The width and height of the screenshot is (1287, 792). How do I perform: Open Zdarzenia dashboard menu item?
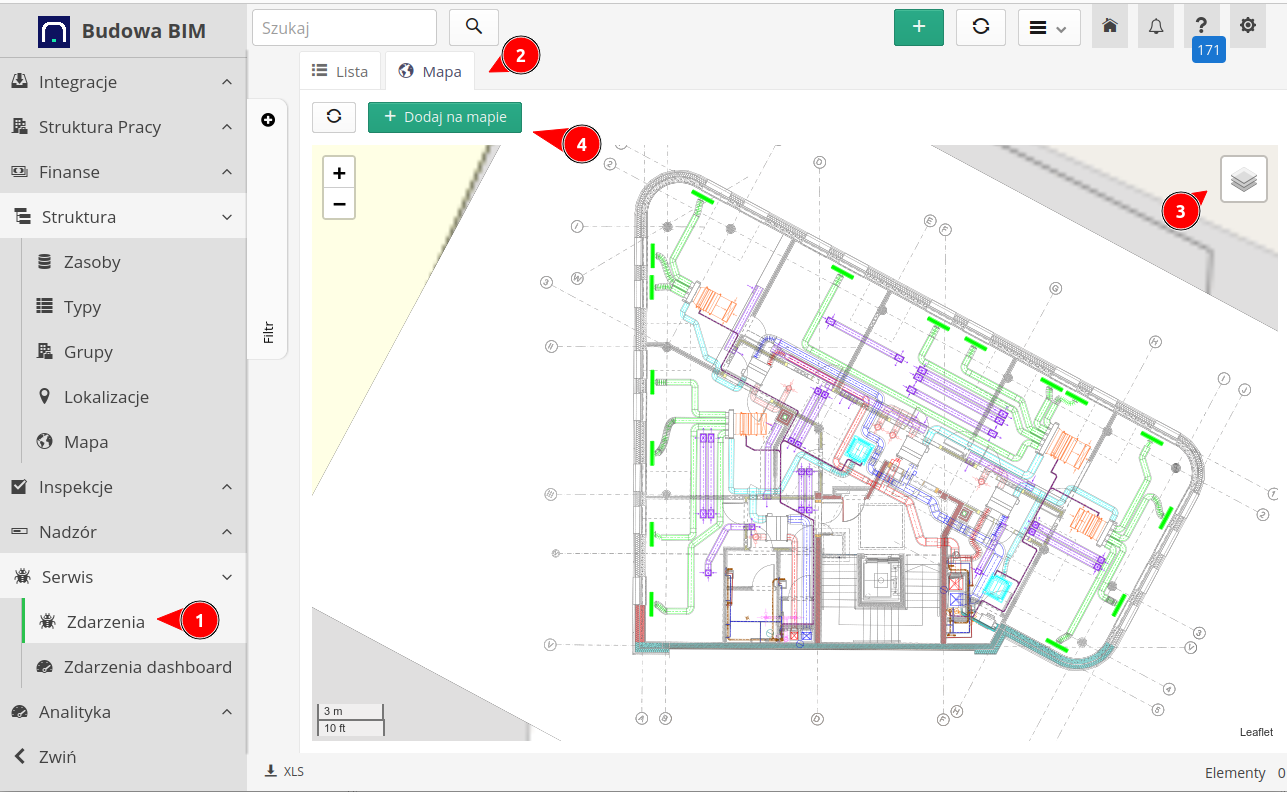[147, 667]
